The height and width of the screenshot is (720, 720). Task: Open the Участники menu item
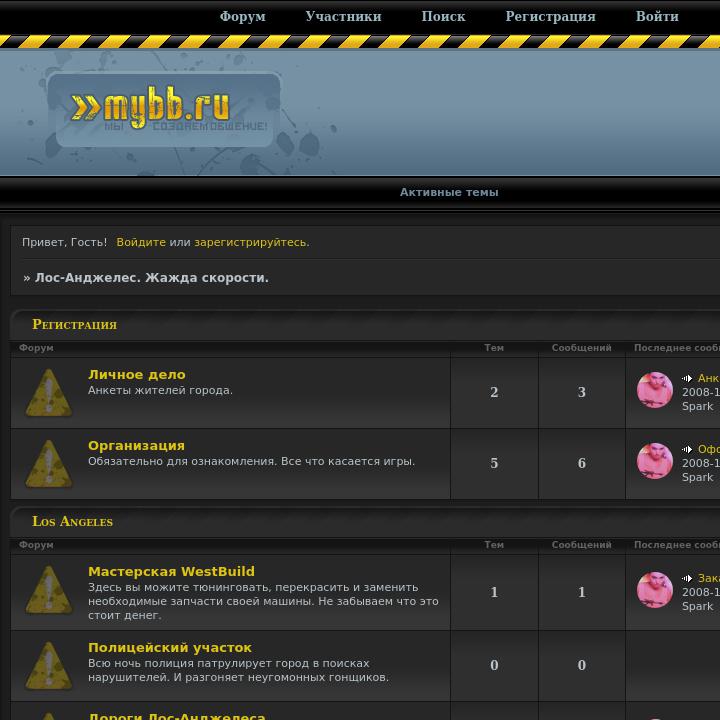point(343,17)
